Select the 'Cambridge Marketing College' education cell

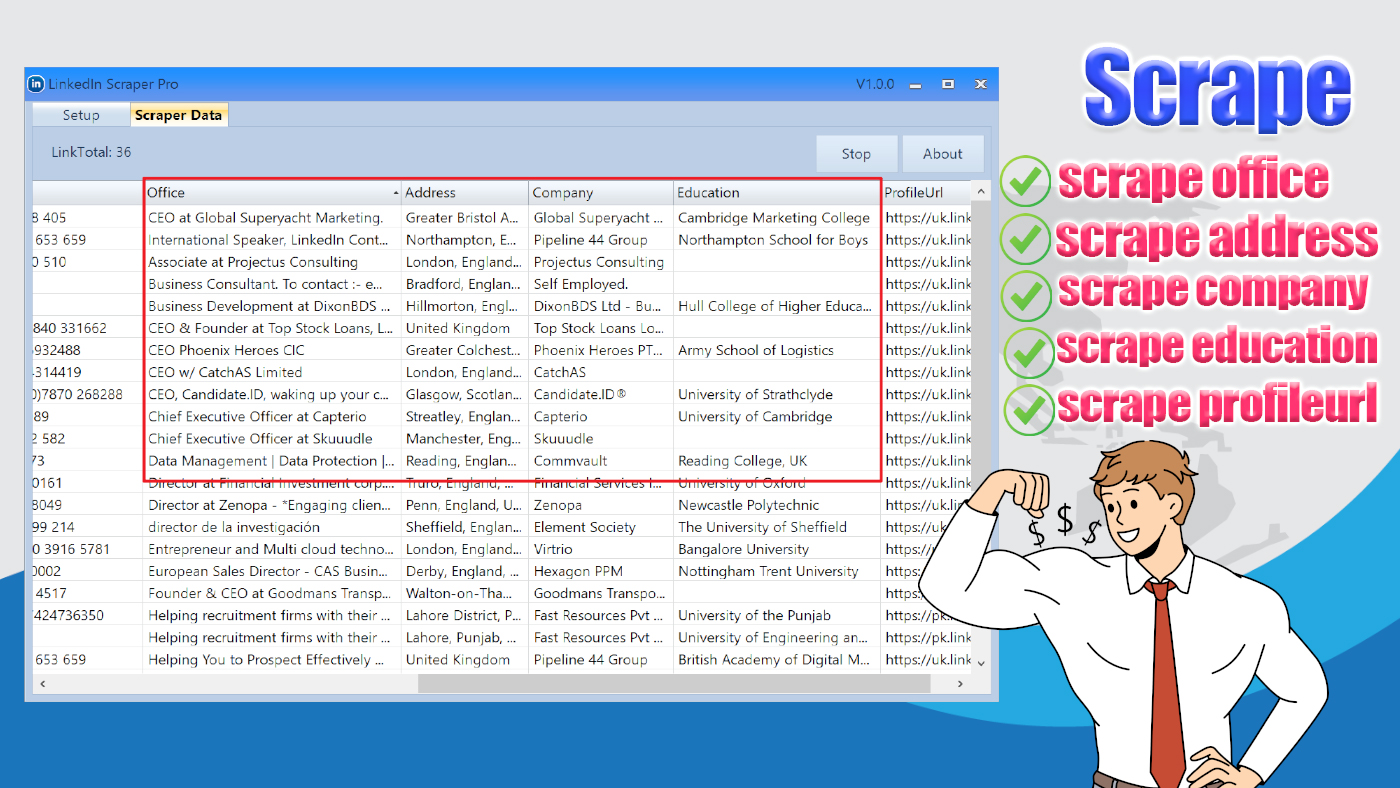pos(777,218)
